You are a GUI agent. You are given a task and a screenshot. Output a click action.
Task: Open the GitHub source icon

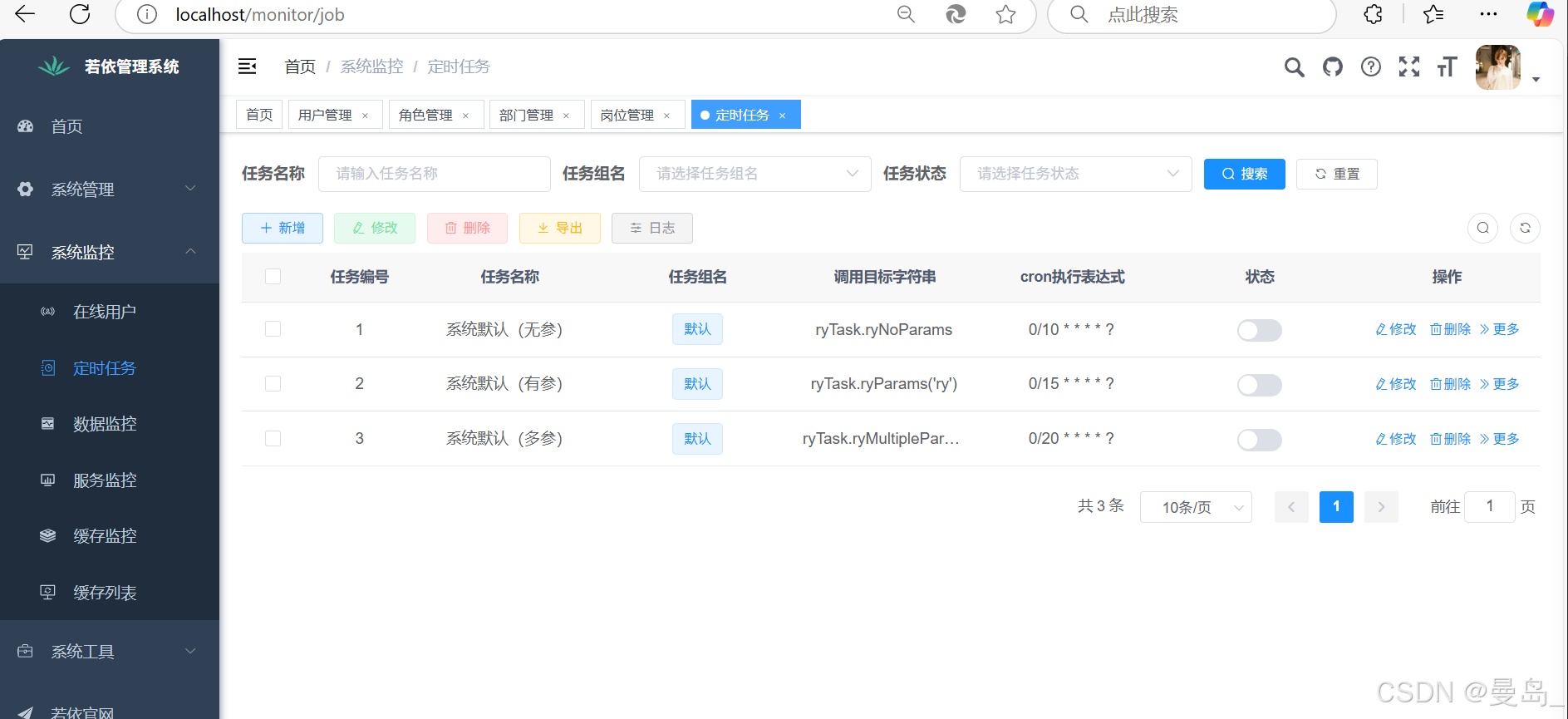point(1333,67)
